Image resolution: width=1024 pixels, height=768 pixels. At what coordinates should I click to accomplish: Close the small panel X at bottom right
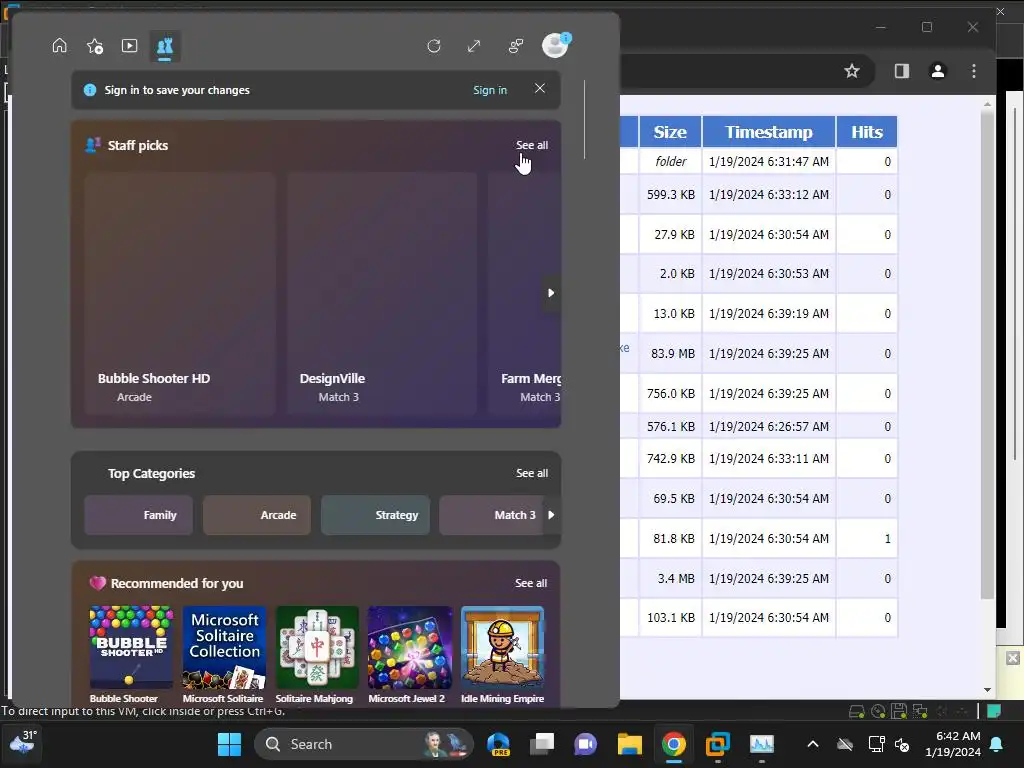1012,658
